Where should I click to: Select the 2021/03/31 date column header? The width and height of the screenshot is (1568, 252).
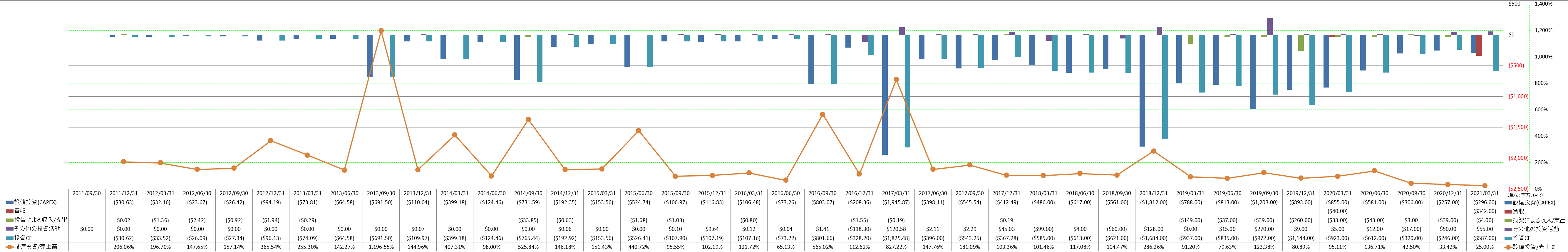[1485, 193]
